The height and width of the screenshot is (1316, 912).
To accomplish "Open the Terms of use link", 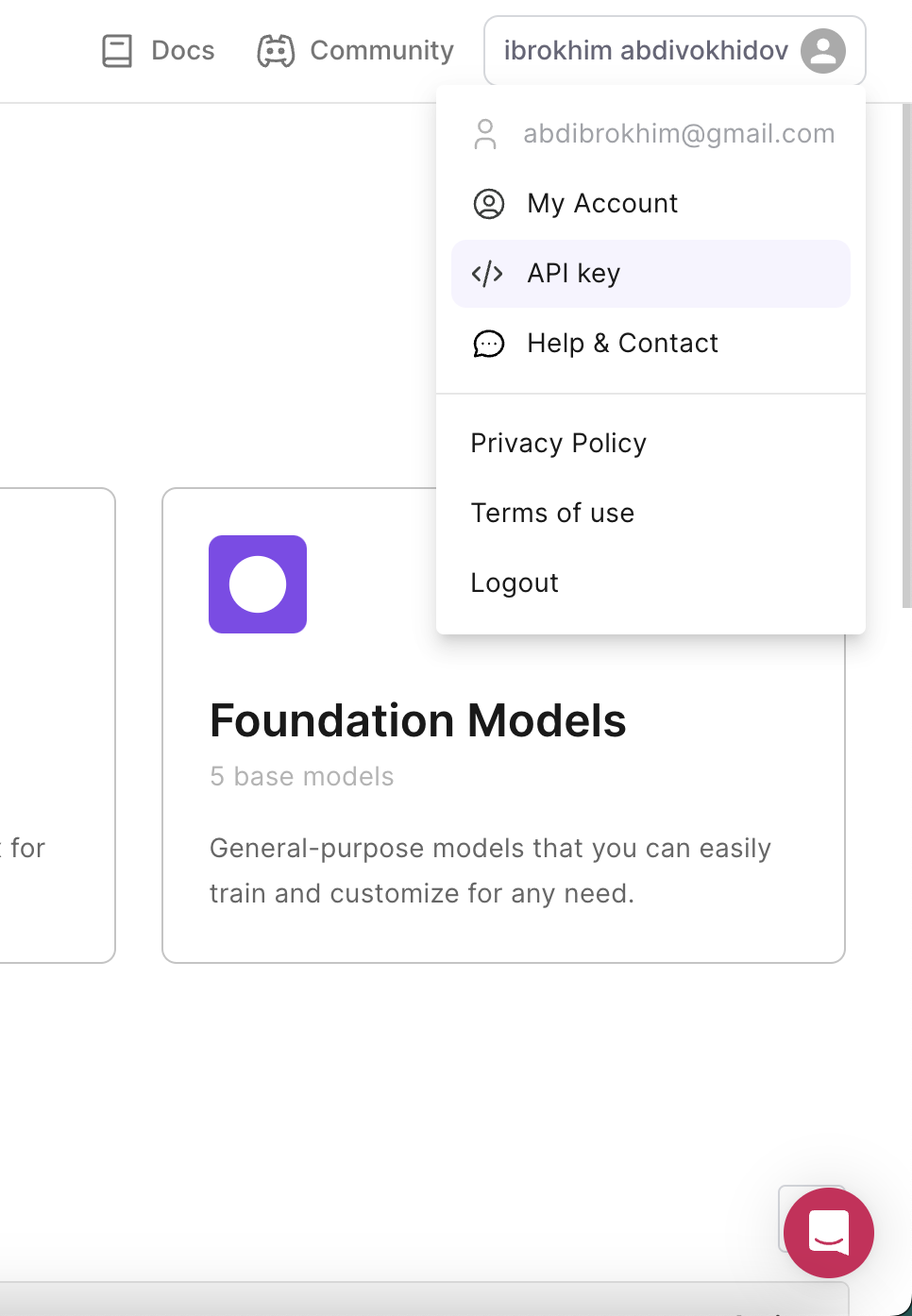I will point(552,514).
